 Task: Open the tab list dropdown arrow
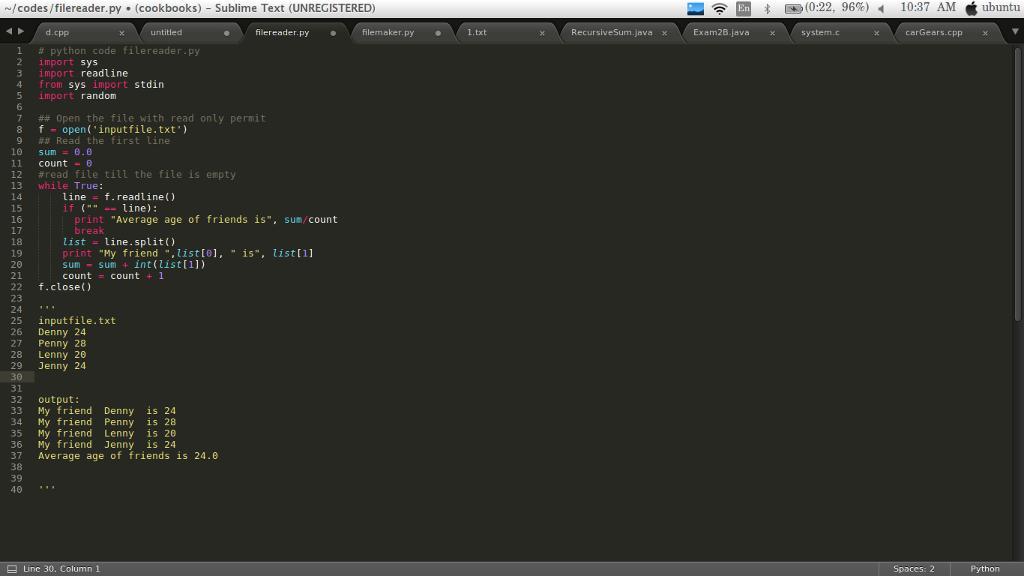pyautogui.click(x=1015, y=32)
